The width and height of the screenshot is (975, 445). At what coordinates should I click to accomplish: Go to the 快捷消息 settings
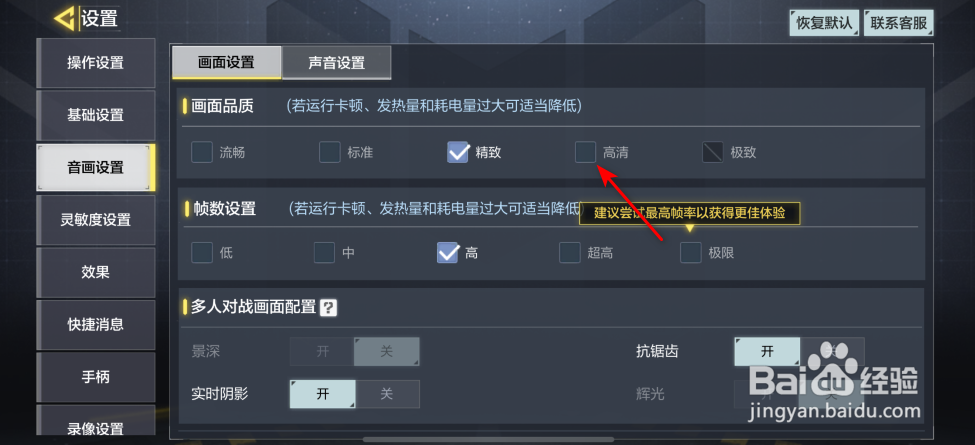[96, 324]
